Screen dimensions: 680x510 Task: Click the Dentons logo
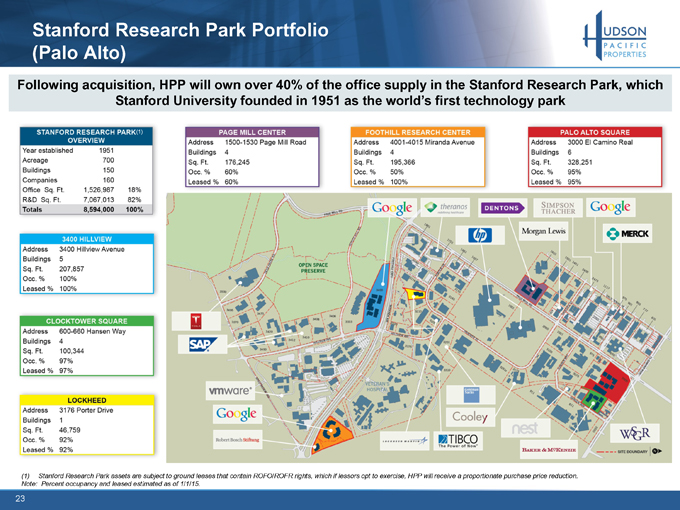click(505, 208)
